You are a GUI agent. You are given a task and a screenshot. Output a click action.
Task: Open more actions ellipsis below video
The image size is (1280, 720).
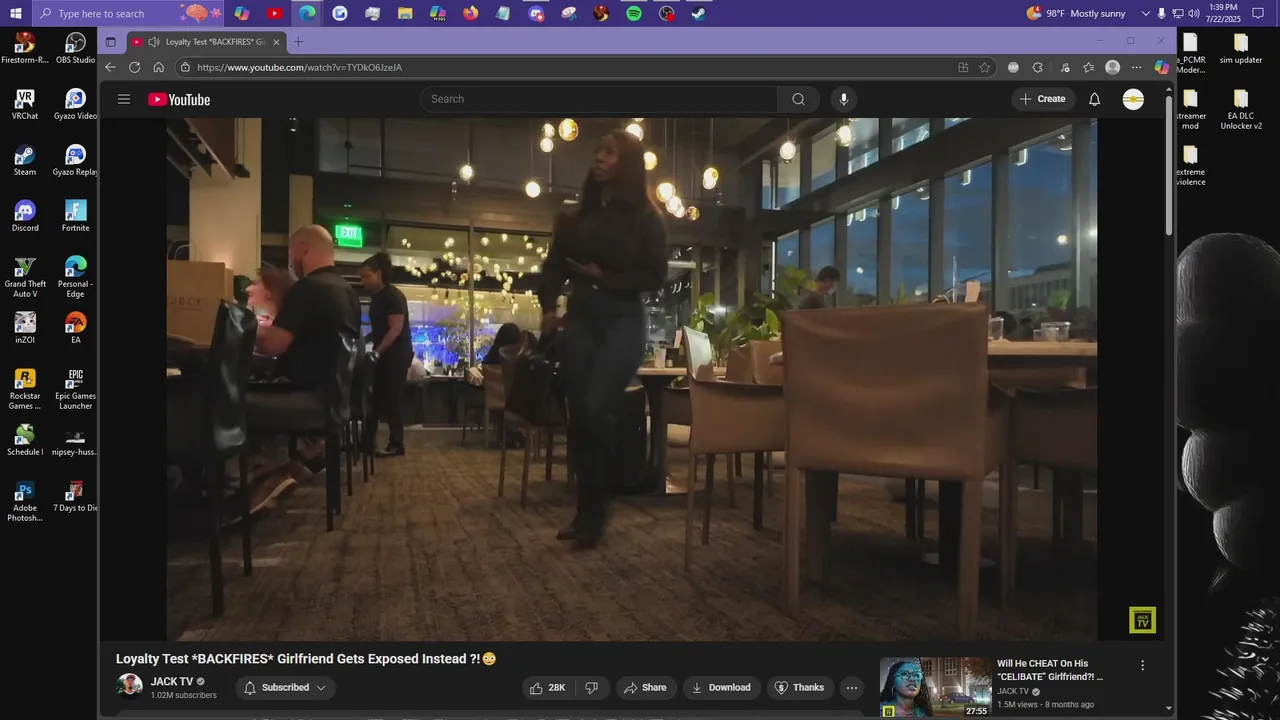click(851, 687)
